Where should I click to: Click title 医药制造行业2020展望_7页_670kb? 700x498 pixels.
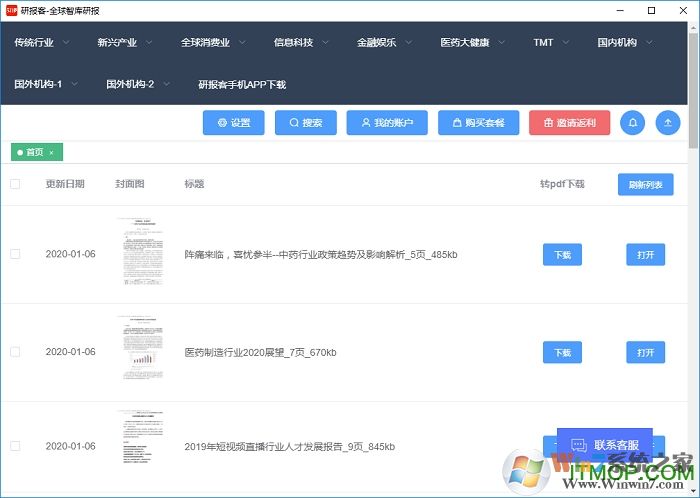pyautogui.click(x=260, y=353)
